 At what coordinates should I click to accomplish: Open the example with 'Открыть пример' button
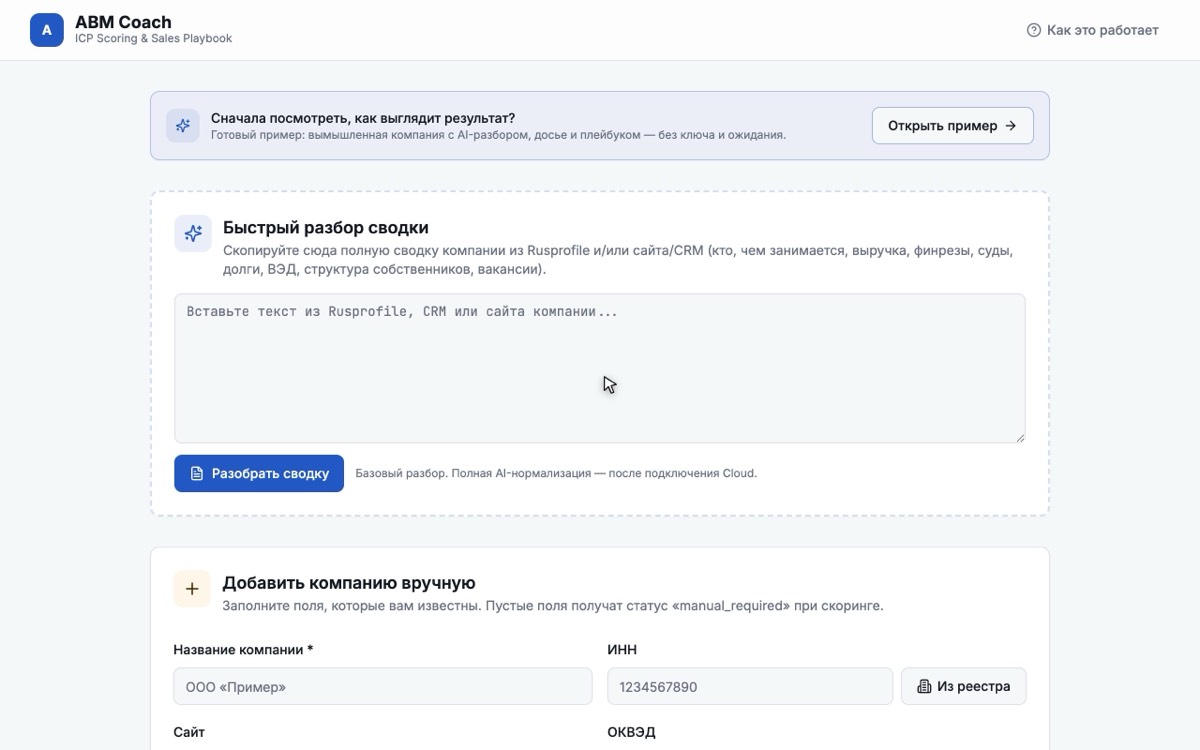point(953,126)
